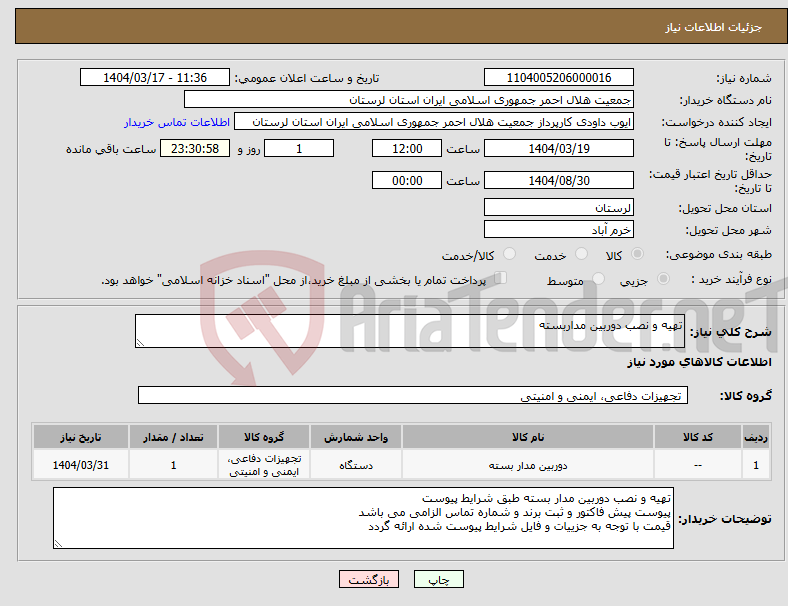Screen dimensions: 788x606
Task: Click the response time field 12:00
Action: point(407,148)
